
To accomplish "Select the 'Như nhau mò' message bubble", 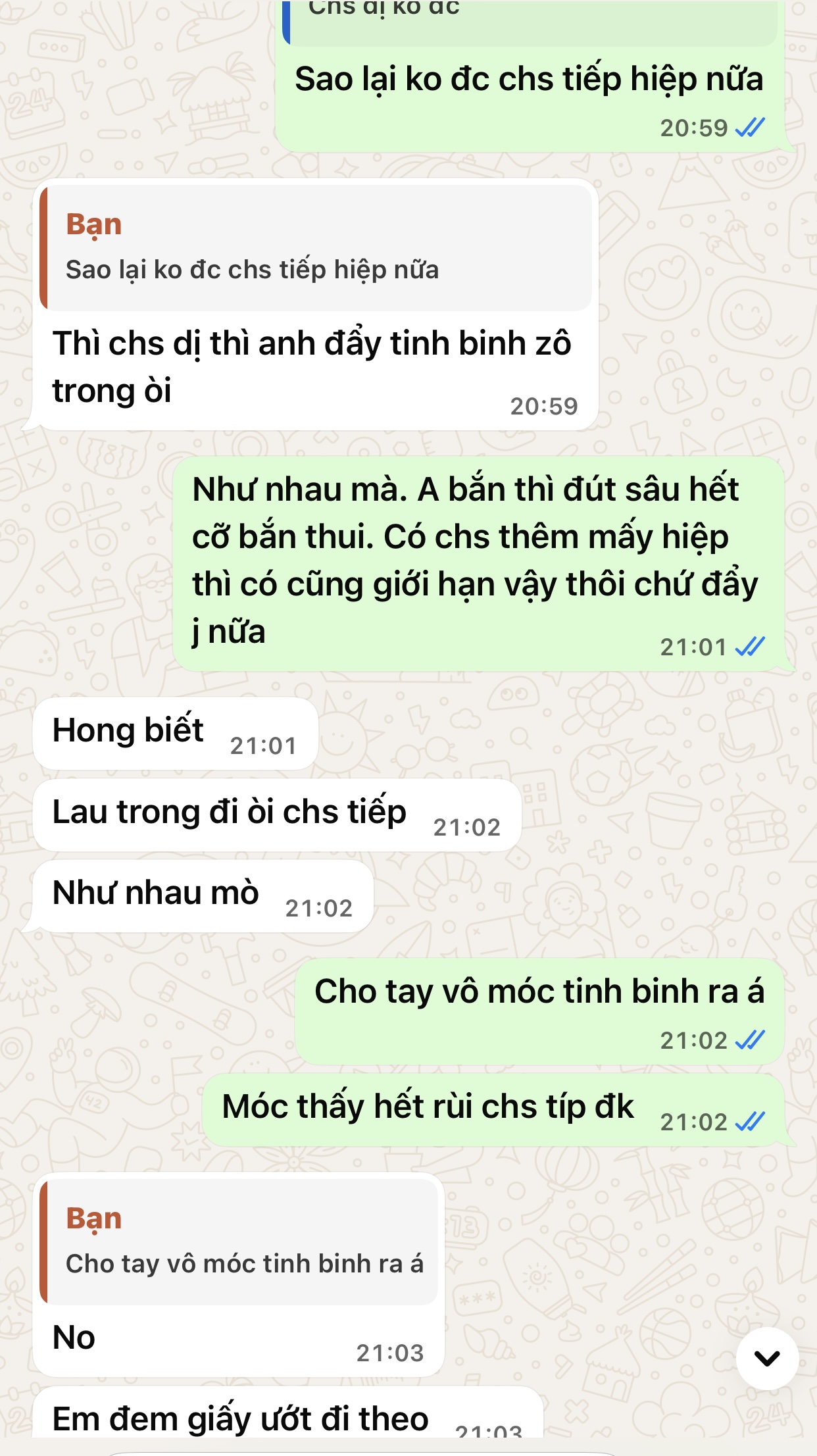I will click(203, 896).
